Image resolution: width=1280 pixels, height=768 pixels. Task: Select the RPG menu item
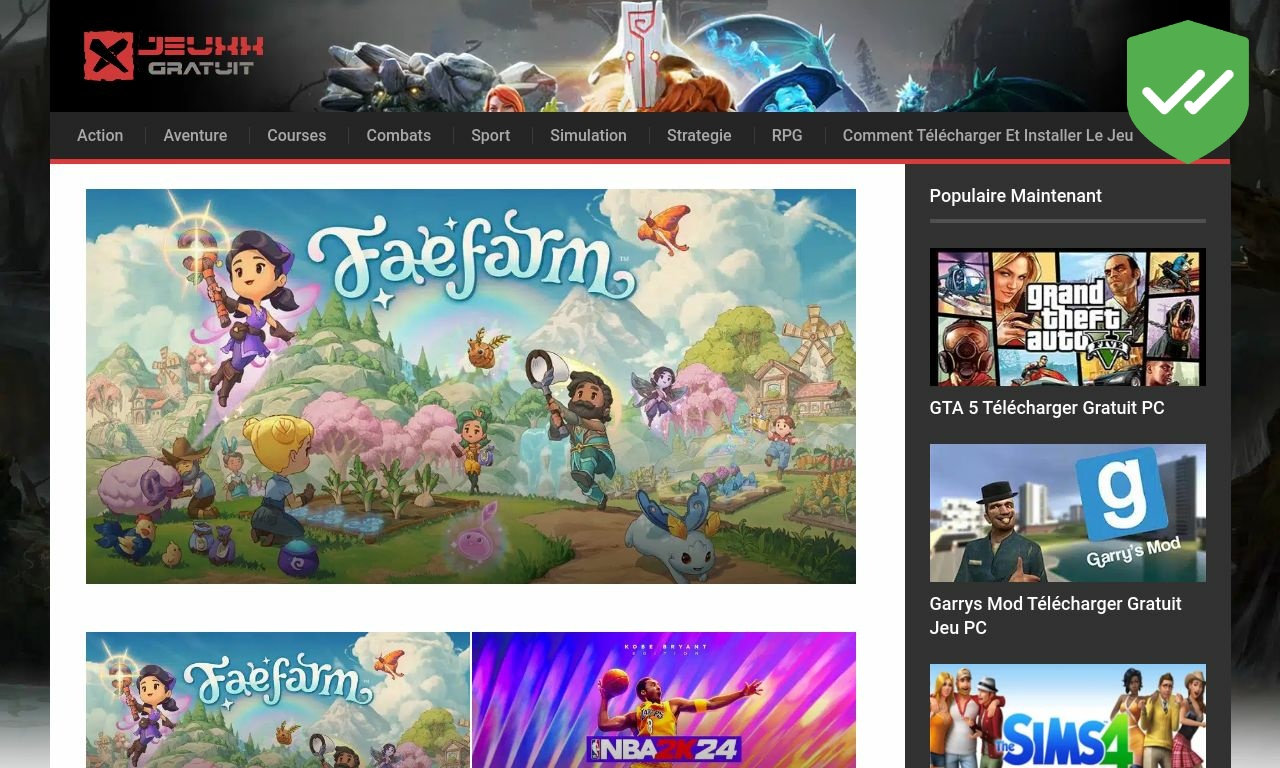click(787, 136)
